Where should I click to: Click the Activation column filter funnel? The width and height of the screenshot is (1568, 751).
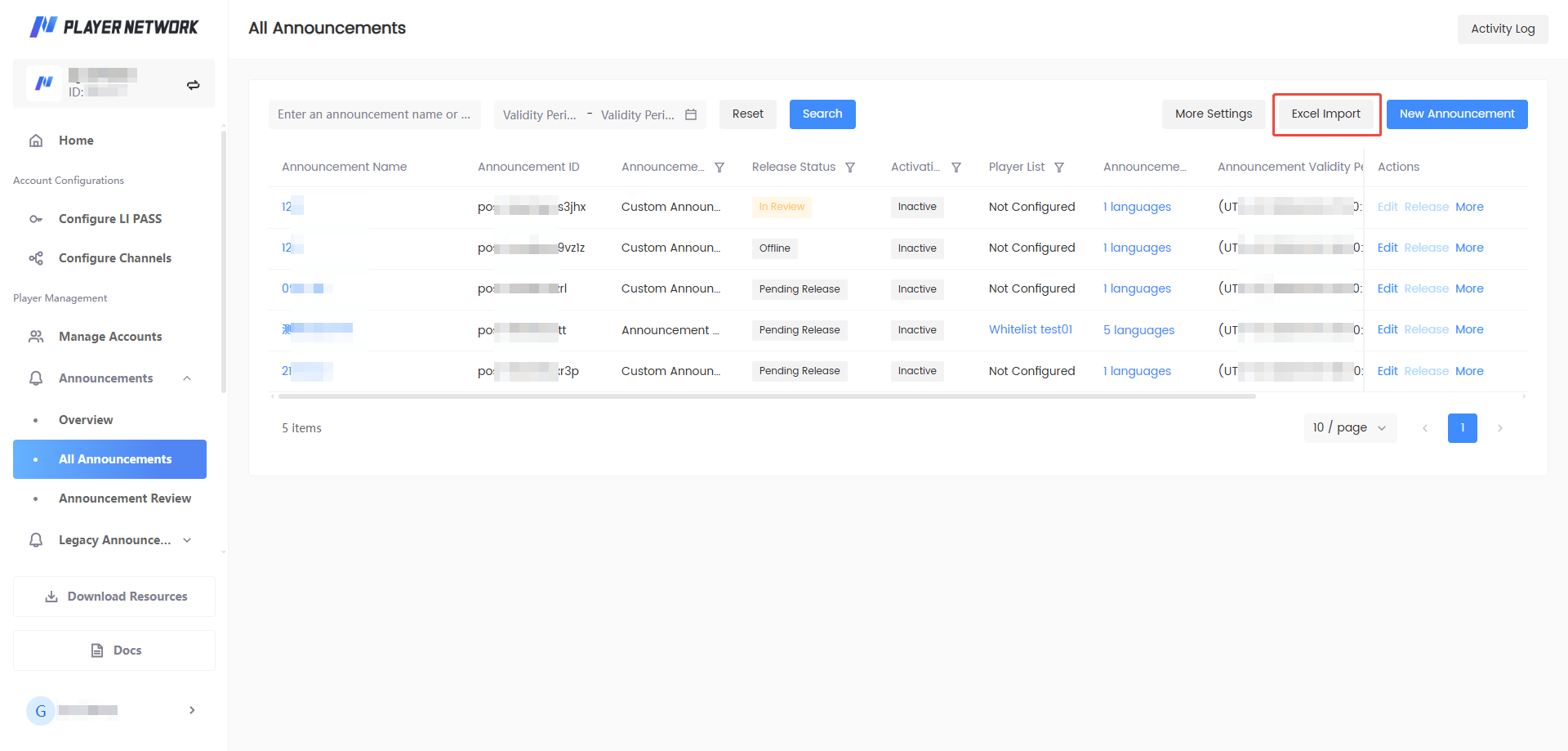pos(956,168)
